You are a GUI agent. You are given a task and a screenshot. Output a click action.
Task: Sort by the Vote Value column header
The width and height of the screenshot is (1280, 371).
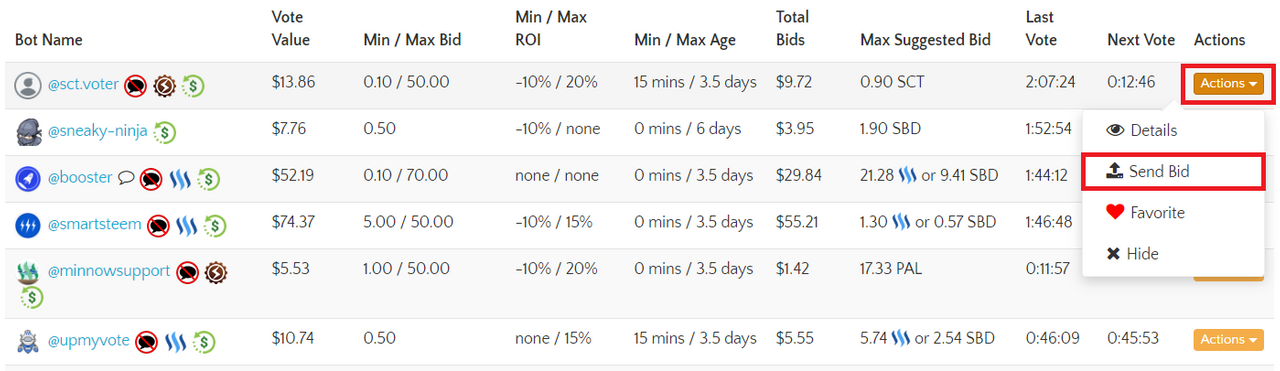pyautogui.click(x=291, y=28)
